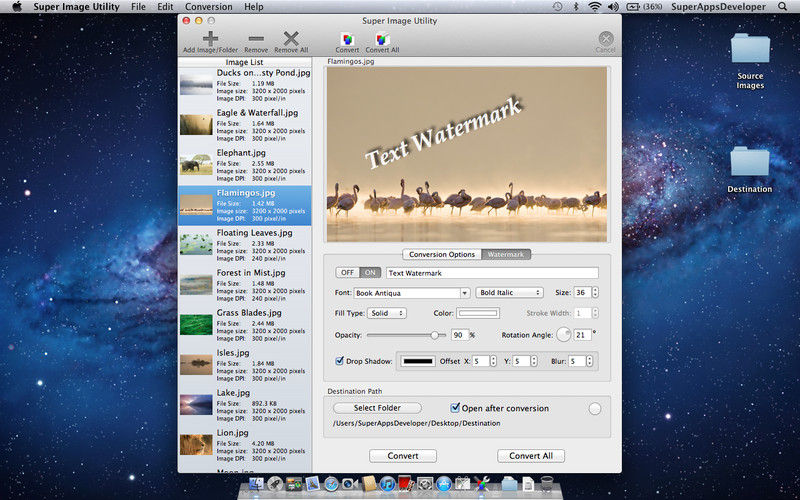The height and width of the screenshot is (500, 800).
Task: Open Mail stamp icon in Dock
Action: 313,484
